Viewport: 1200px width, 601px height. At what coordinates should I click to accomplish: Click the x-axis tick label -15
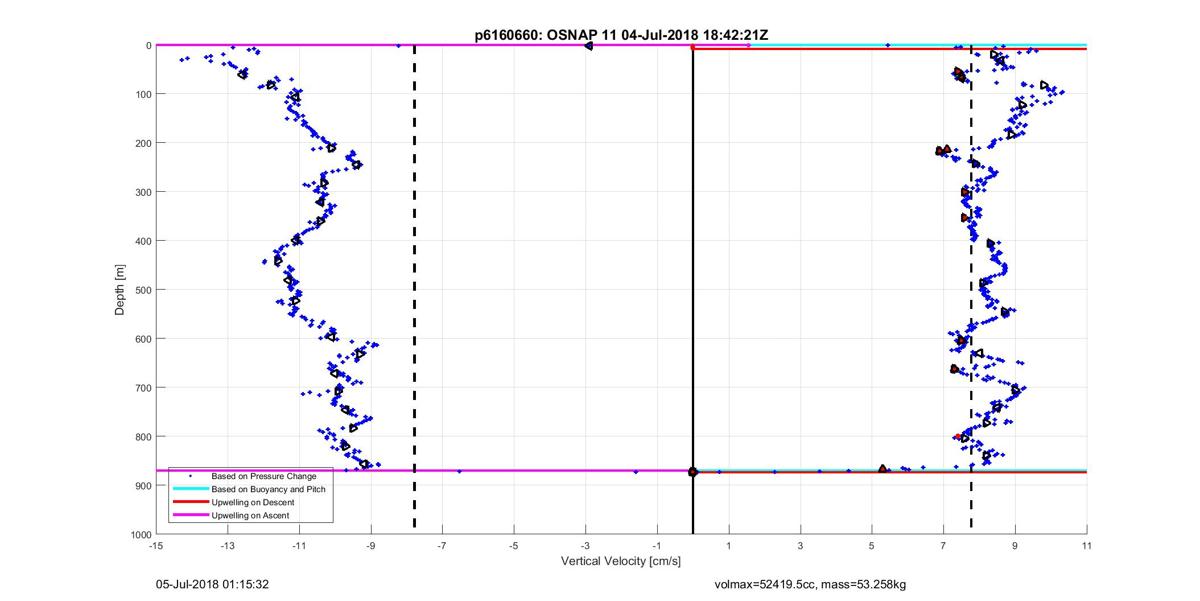pyautogui.click(x=155, y=546)
